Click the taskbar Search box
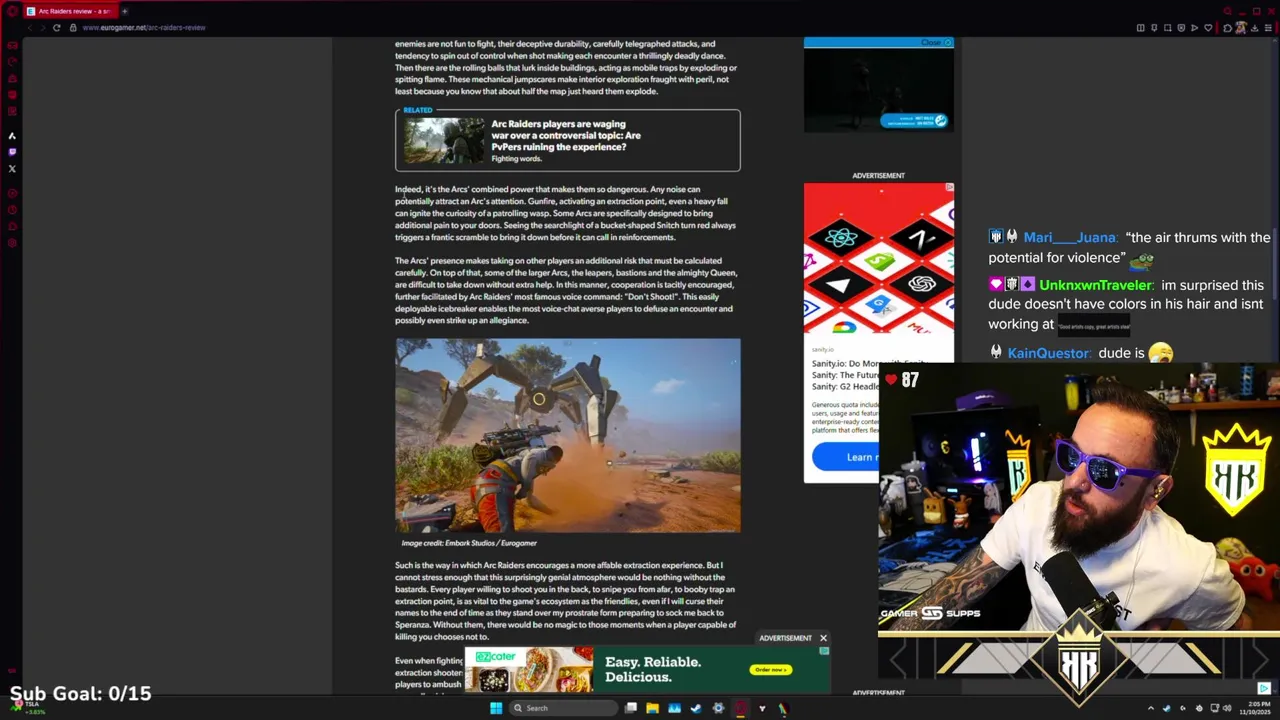 click(x=563, y=708)
